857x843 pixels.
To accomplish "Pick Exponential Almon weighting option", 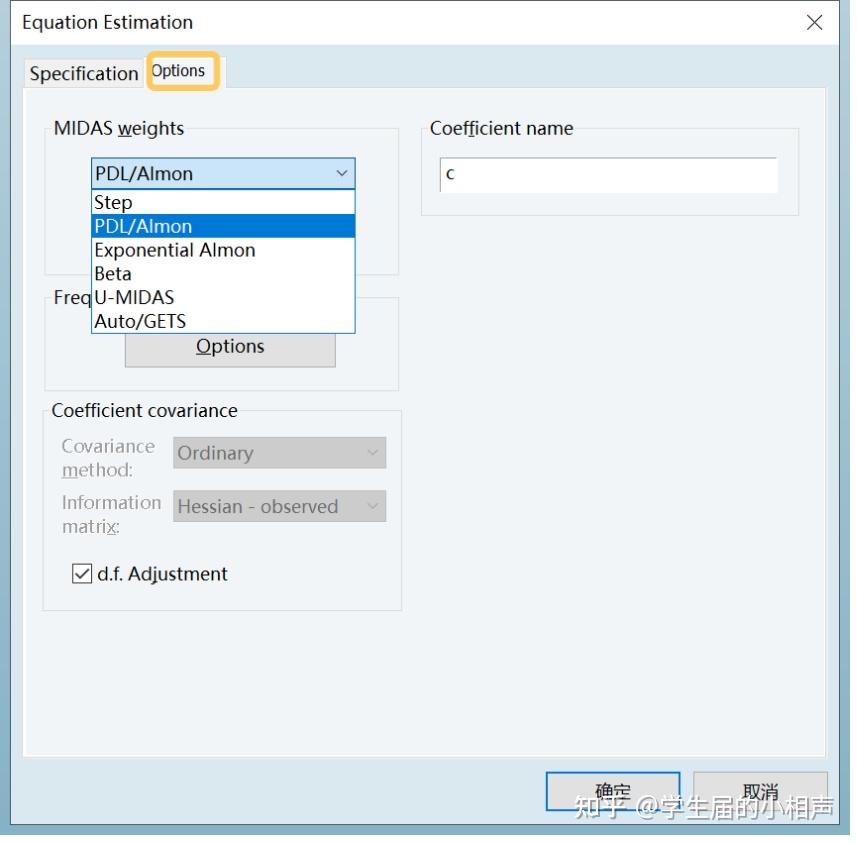I will coord(175,250).
